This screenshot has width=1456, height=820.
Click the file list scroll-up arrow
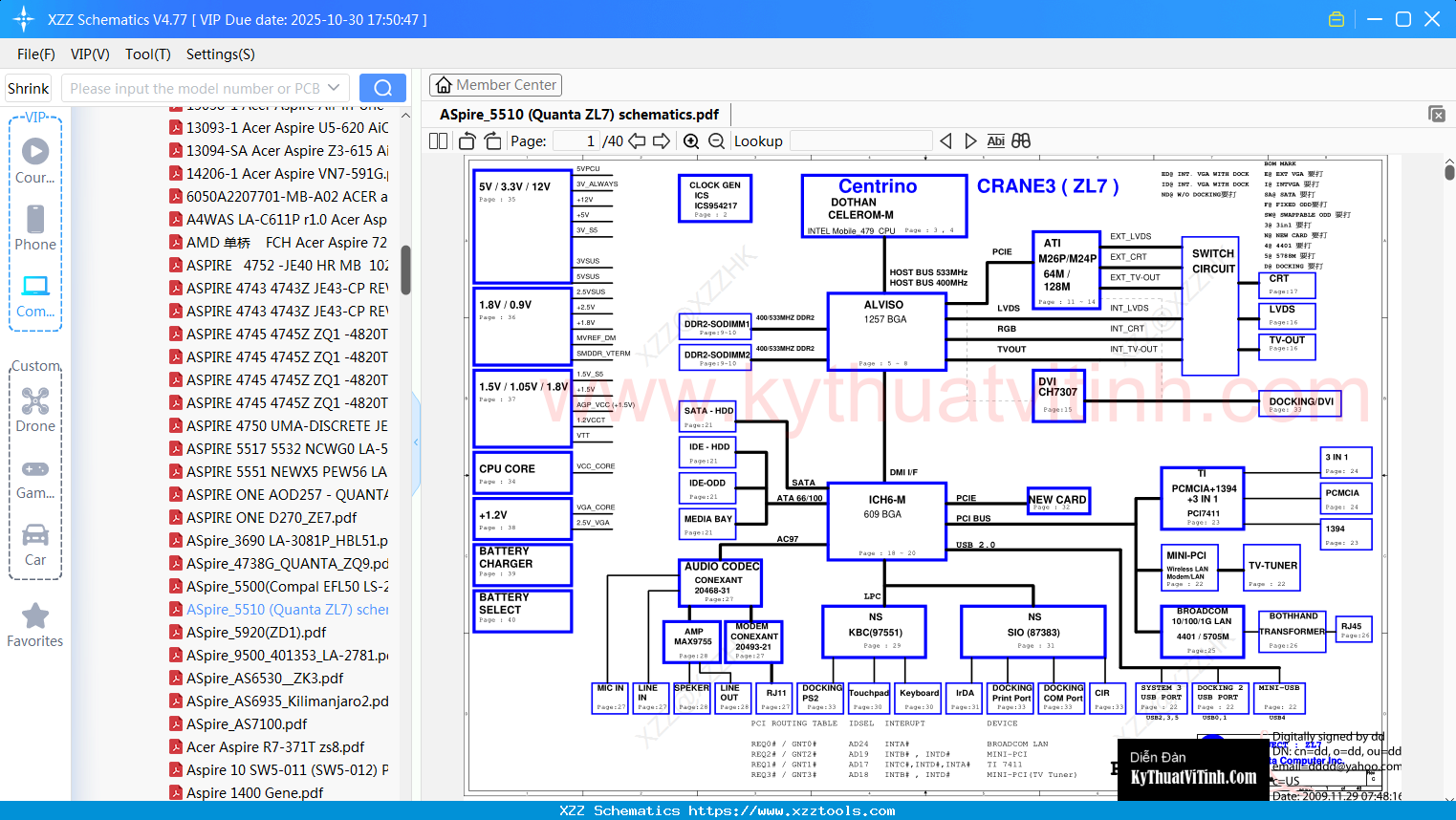pos(405,116)
